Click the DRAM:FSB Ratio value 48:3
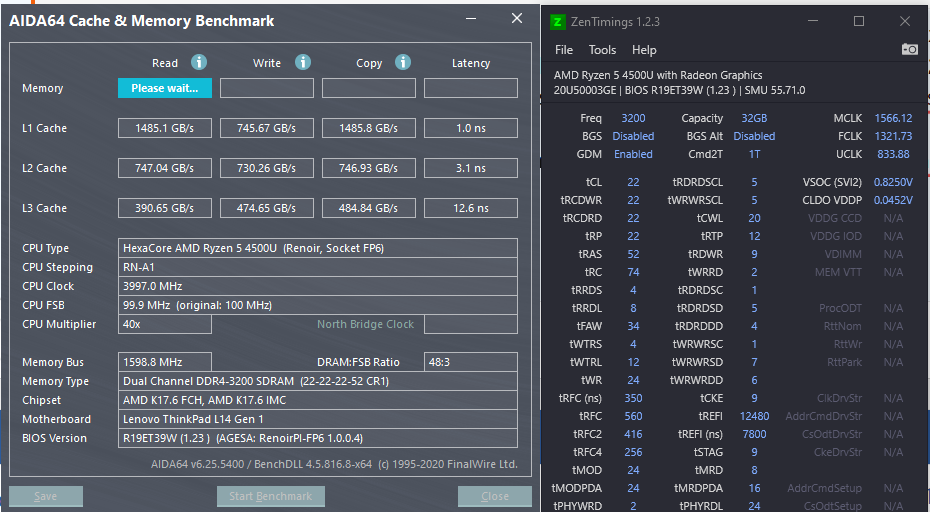 tap(471, 362)
